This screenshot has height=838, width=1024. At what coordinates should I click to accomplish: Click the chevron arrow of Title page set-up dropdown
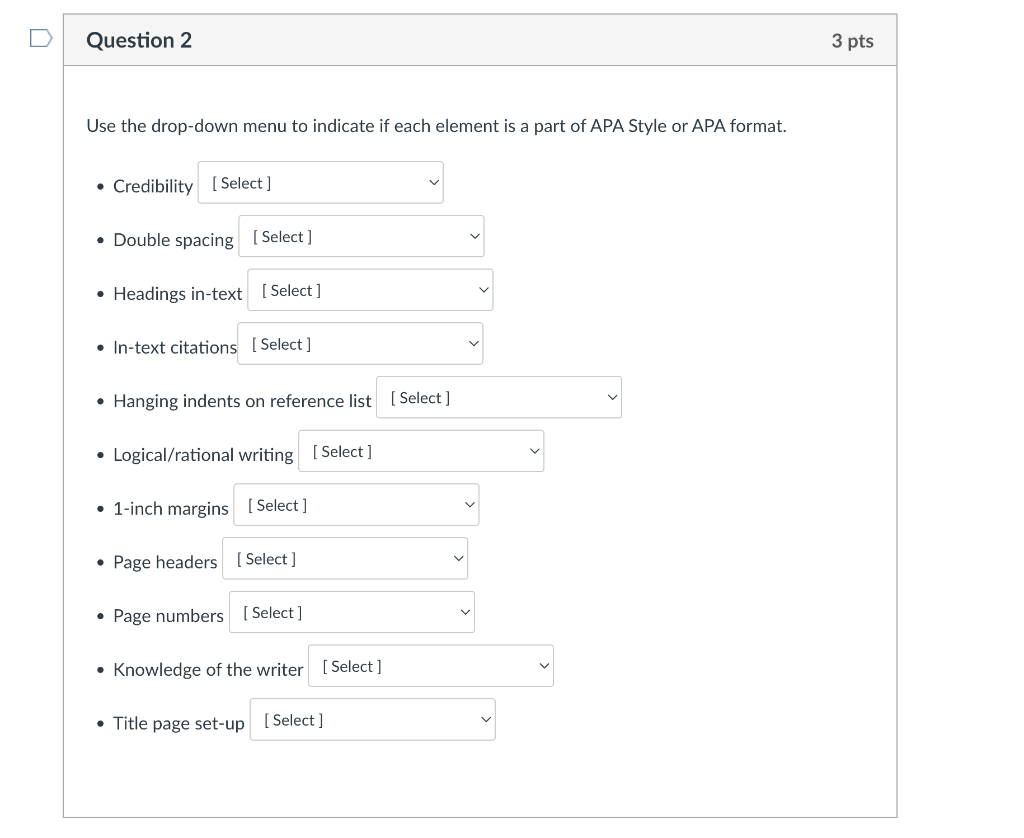click(x=486, y=720)
